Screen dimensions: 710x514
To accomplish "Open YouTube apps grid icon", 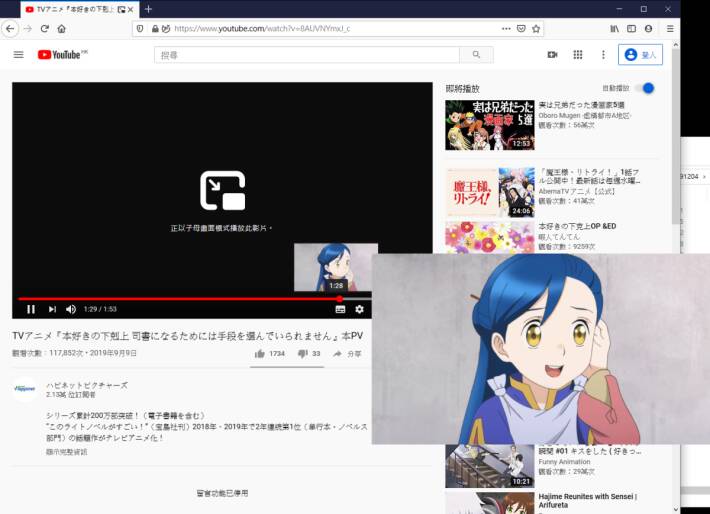I will (x=578, y=55).
